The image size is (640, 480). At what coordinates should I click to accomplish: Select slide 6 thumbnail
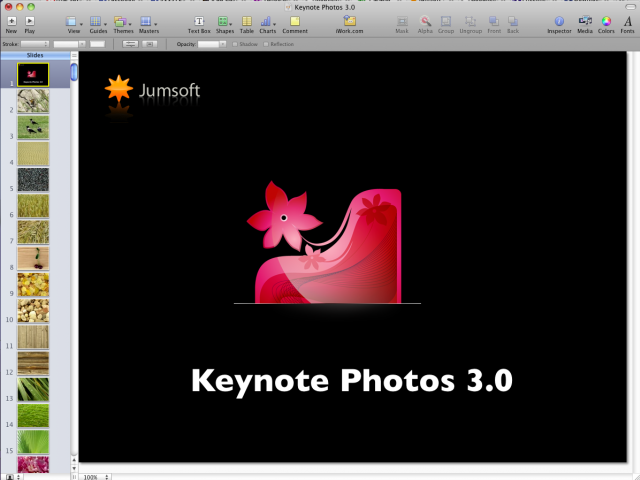tap(33, 206)
